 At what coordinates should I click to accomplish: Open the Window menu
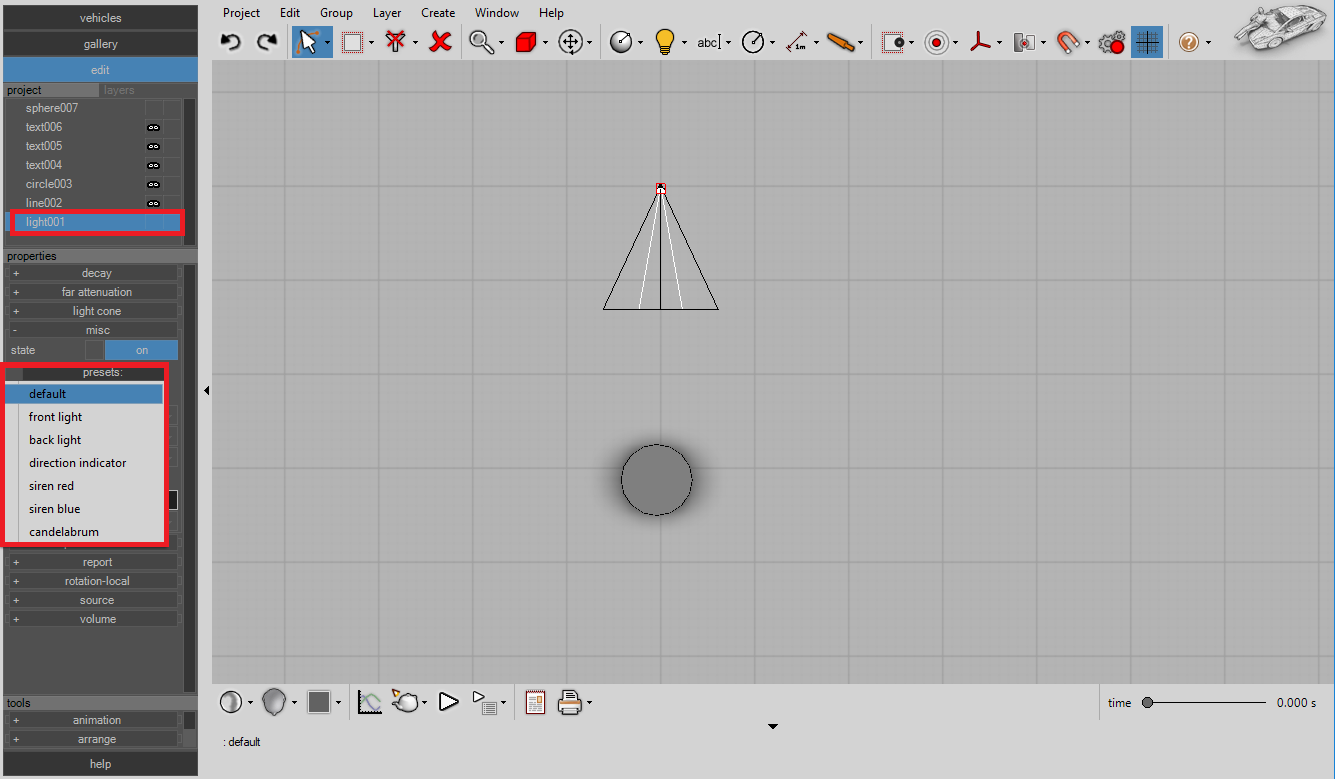click(x=497, y=13)
